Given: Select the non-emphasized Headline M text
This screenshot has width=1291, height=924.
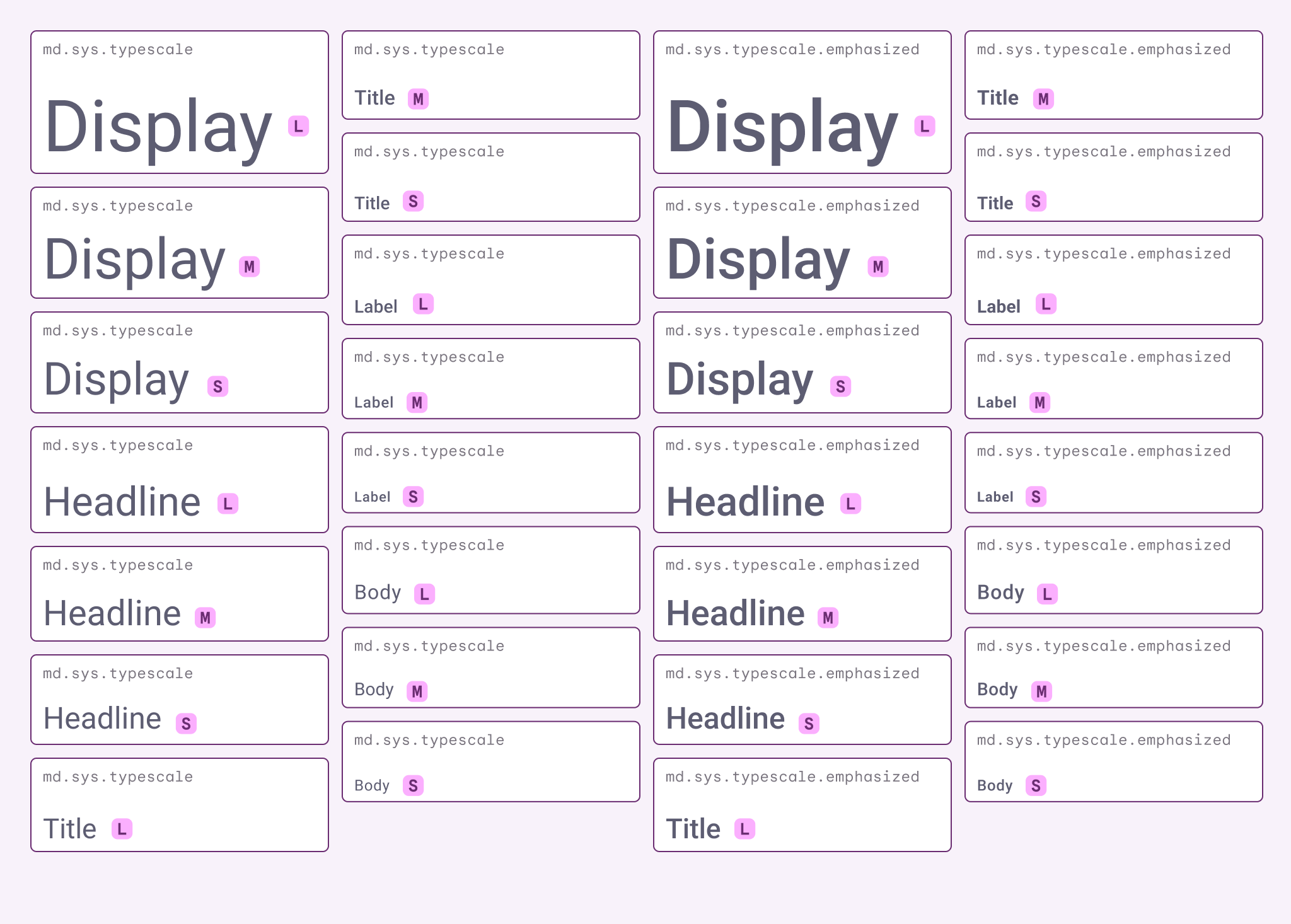Looking at the screenshot, I should pos(112,614).
